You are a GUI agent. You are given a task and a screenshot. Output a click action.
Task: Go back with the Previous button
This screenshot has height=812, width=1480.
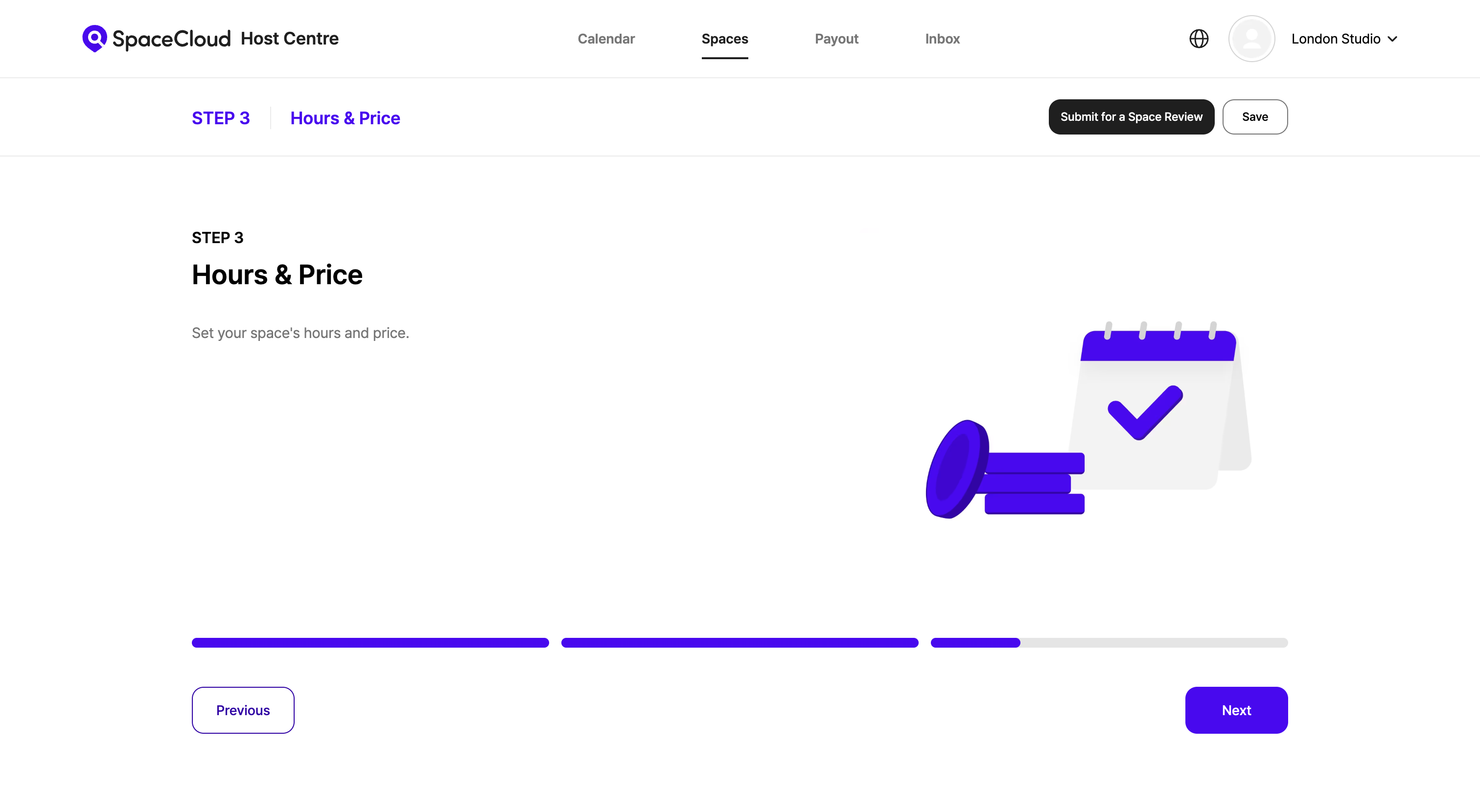point(242,710)
